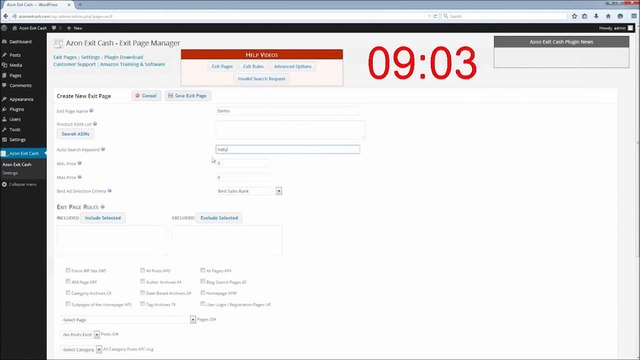Click the Search ASINs button

point(75,134)
